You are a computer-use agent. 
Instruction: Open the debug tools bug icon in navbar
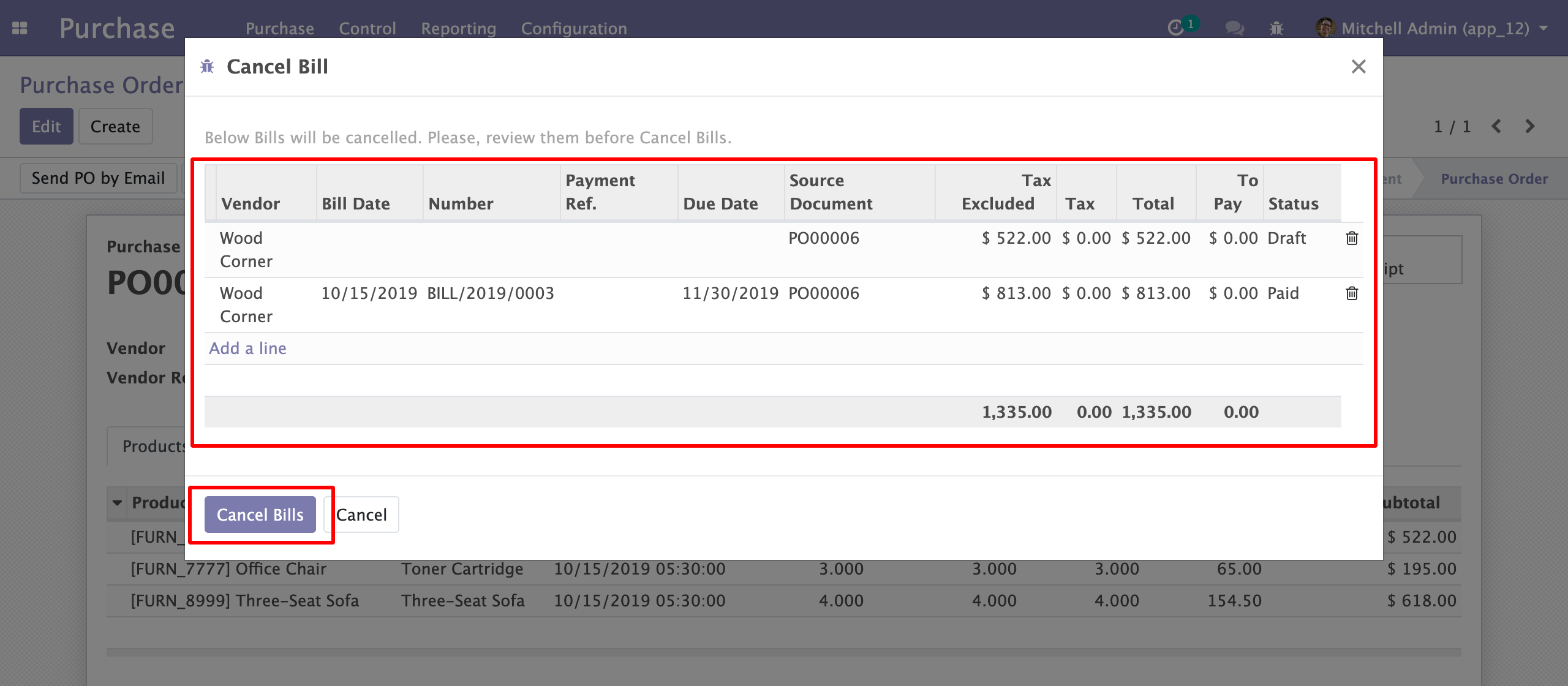tap(1276, 28)
